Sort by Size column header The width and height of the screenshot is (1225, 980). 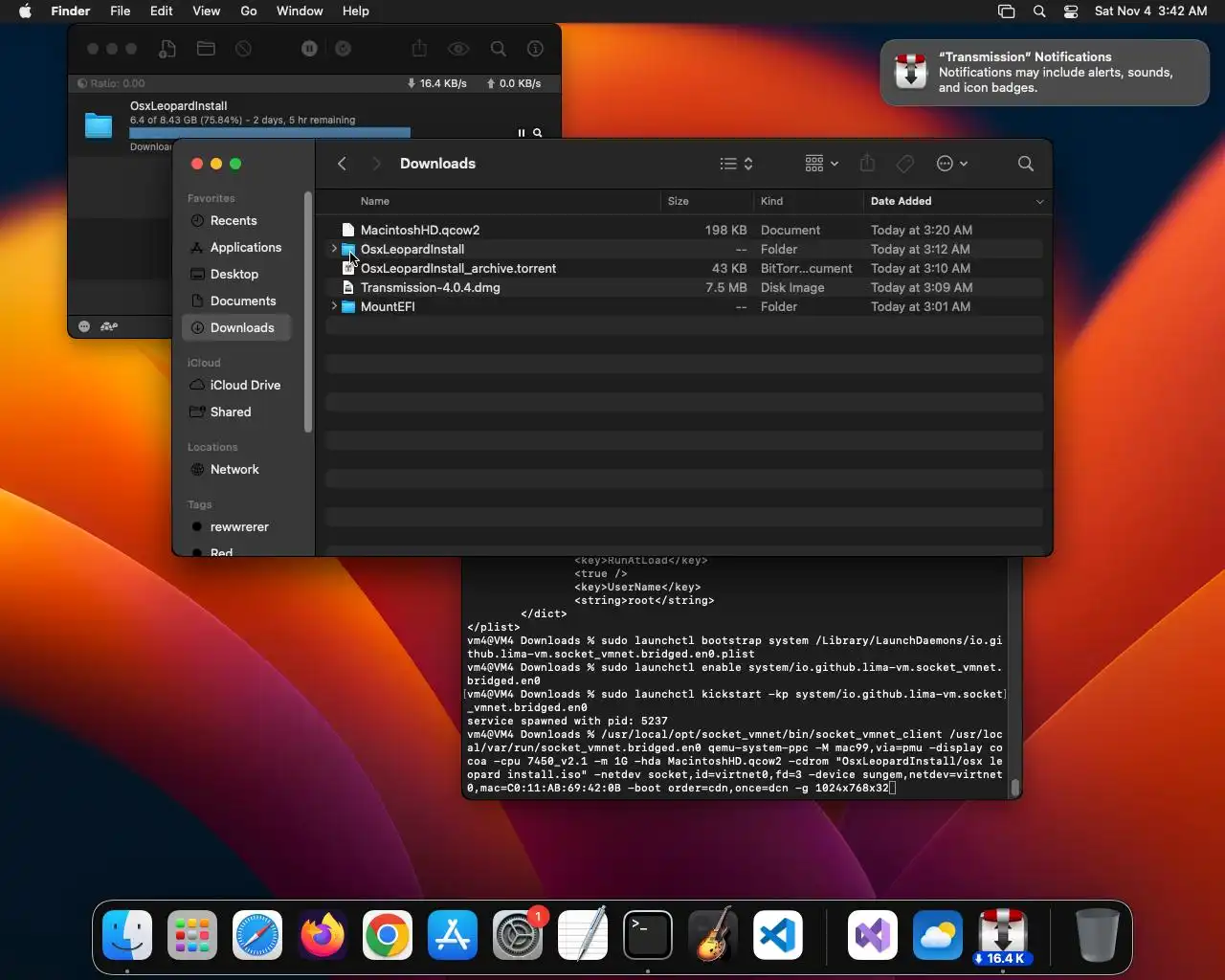click(679, 201)
